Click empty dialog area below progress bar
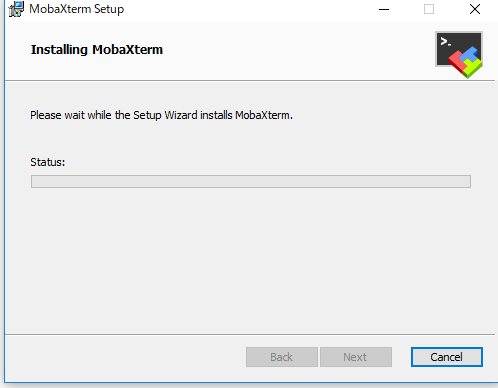498x388 pixels. 250,260
